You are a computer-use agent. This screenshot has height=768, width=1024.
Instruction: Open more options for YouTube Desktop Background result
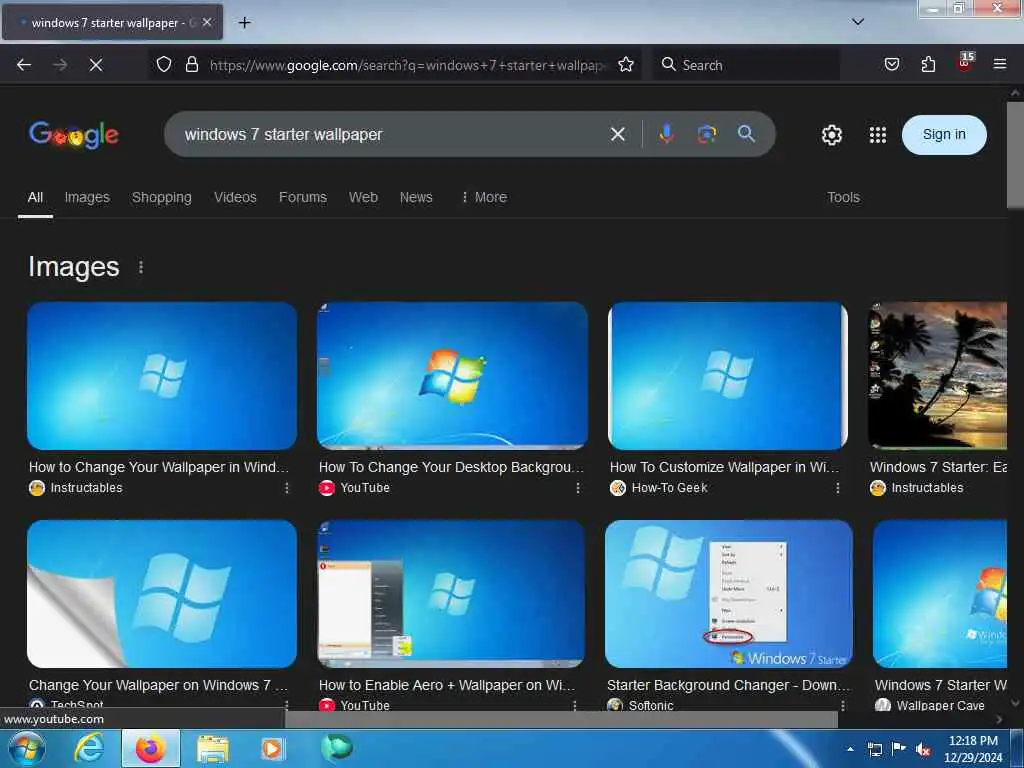click(577, 488)
